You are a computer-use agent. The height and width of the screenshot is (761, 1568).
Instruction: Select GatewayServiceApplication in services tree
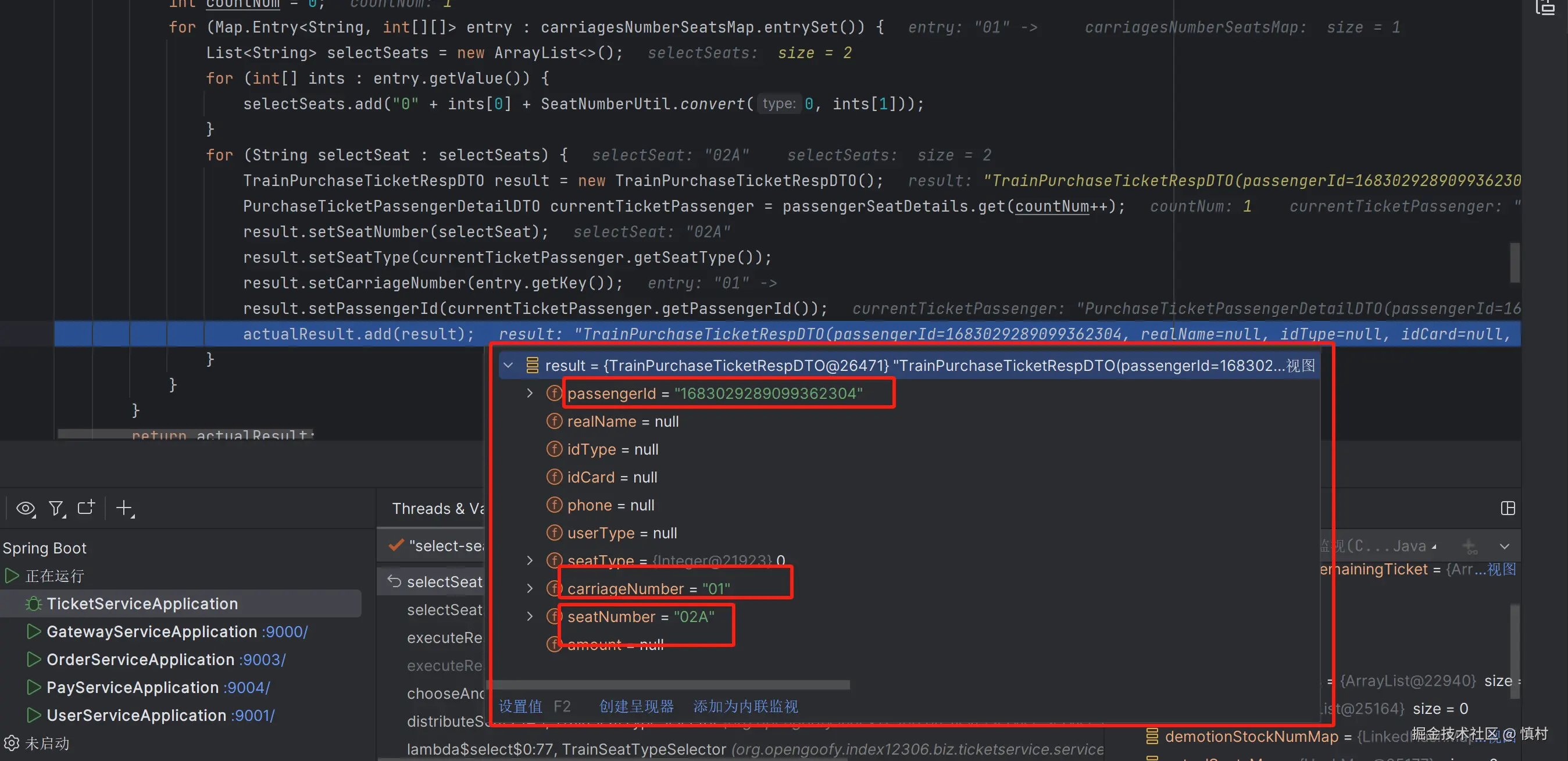tap(151, 631)
